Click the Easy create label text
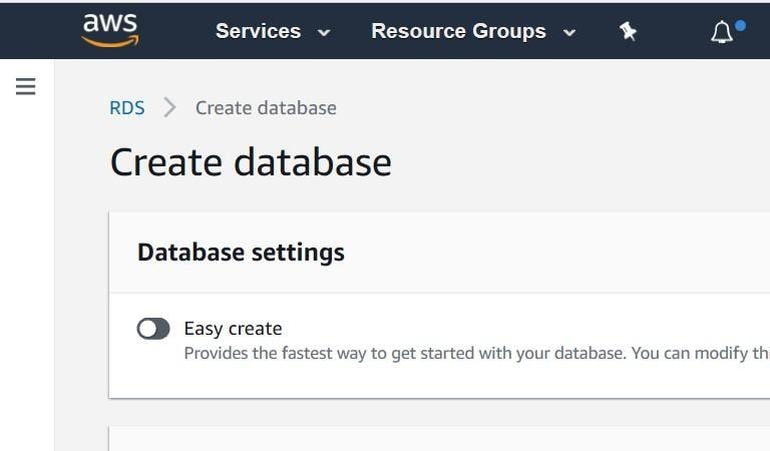This screenshot has width=770, height=451. 233,329
